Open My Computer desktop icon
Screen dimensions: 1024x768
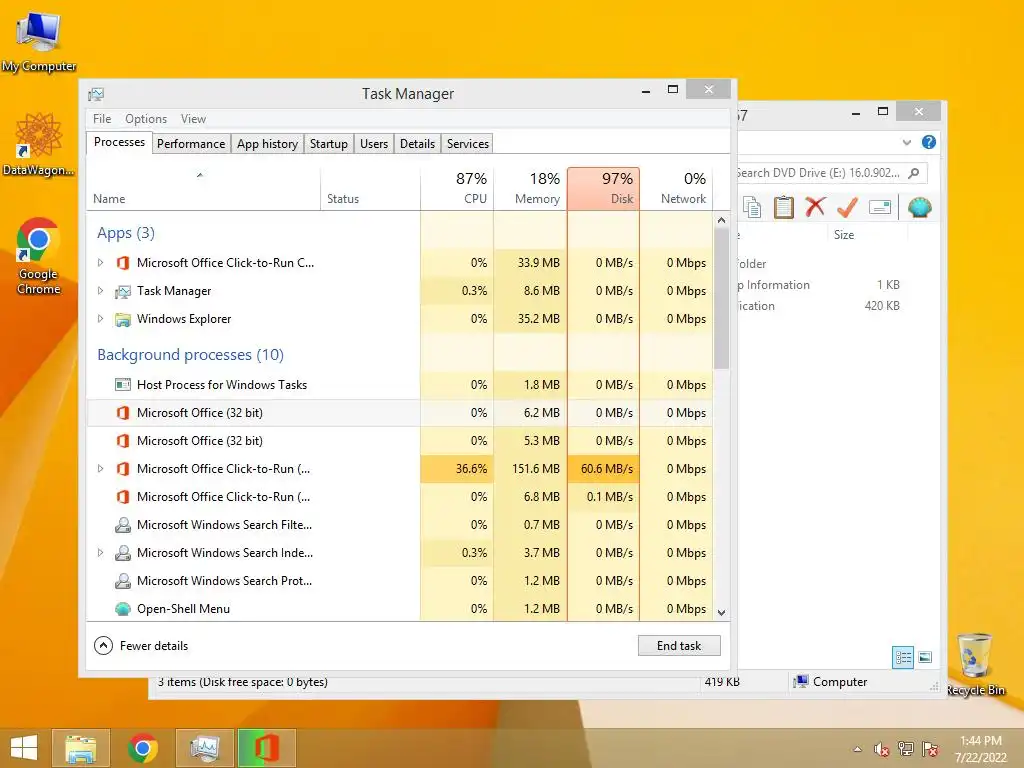(39, 42)
